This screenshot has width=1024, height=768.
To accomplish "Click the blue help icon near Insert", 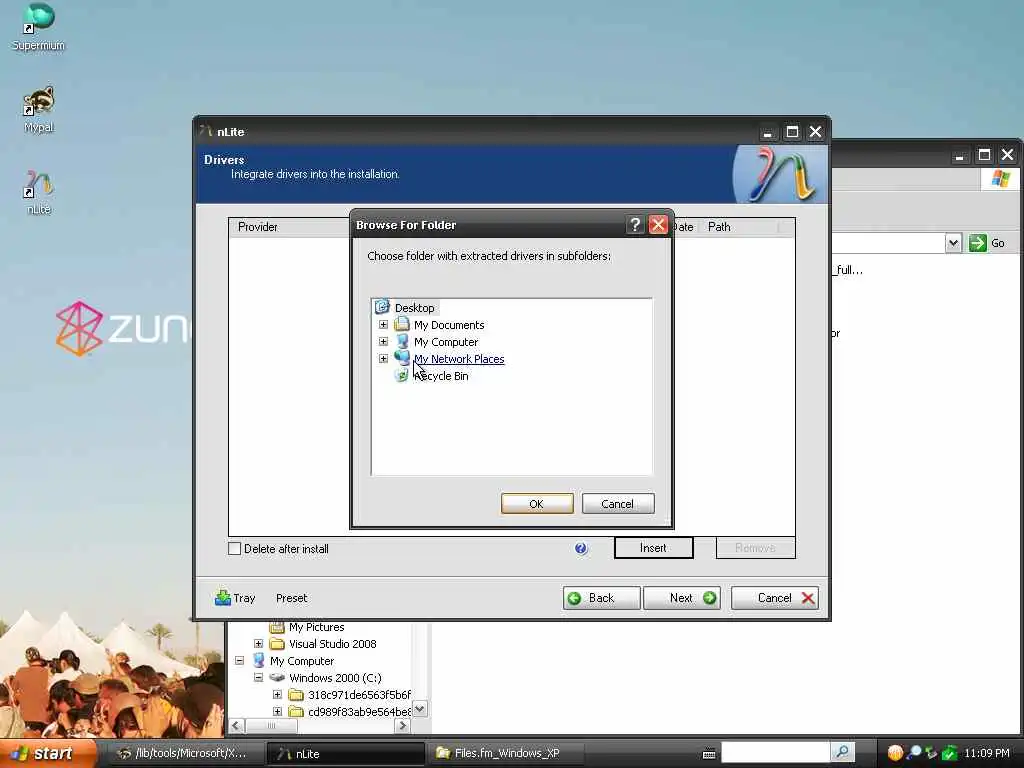I will [x=581, y=549].
